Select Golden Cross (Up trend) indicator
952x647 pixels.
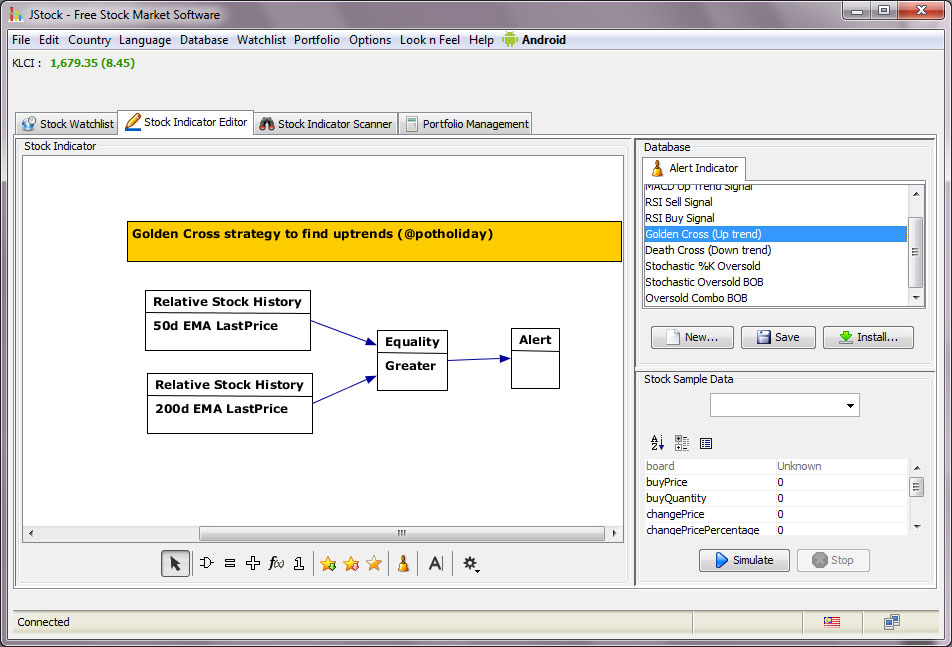coord(775,234)
